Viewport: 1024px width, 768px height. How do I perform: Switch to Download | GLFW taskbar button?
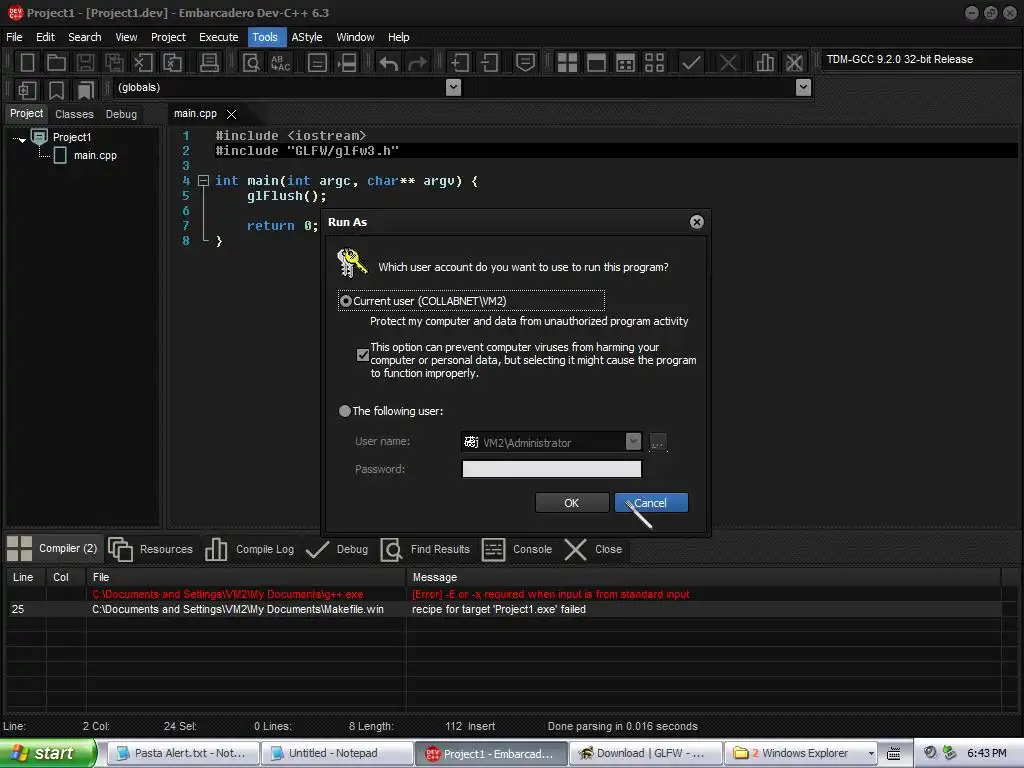pyautogui.click(x=645, y=753)
